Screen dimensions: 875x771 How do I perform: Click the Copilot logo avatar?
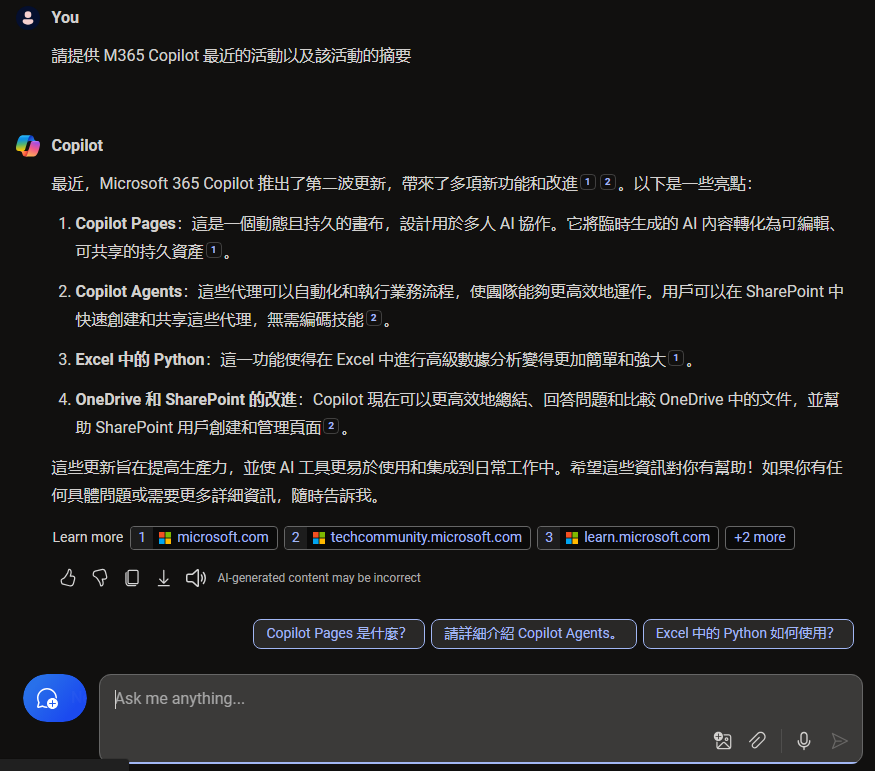28,146
